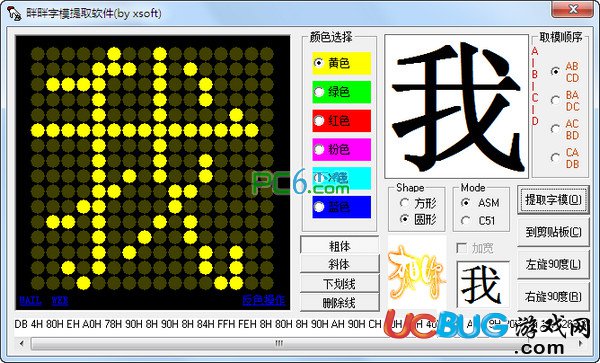The height and width of the screenshot is (363, 600).
Task: Select BA DC extraction order
Action: pos(555,100)
